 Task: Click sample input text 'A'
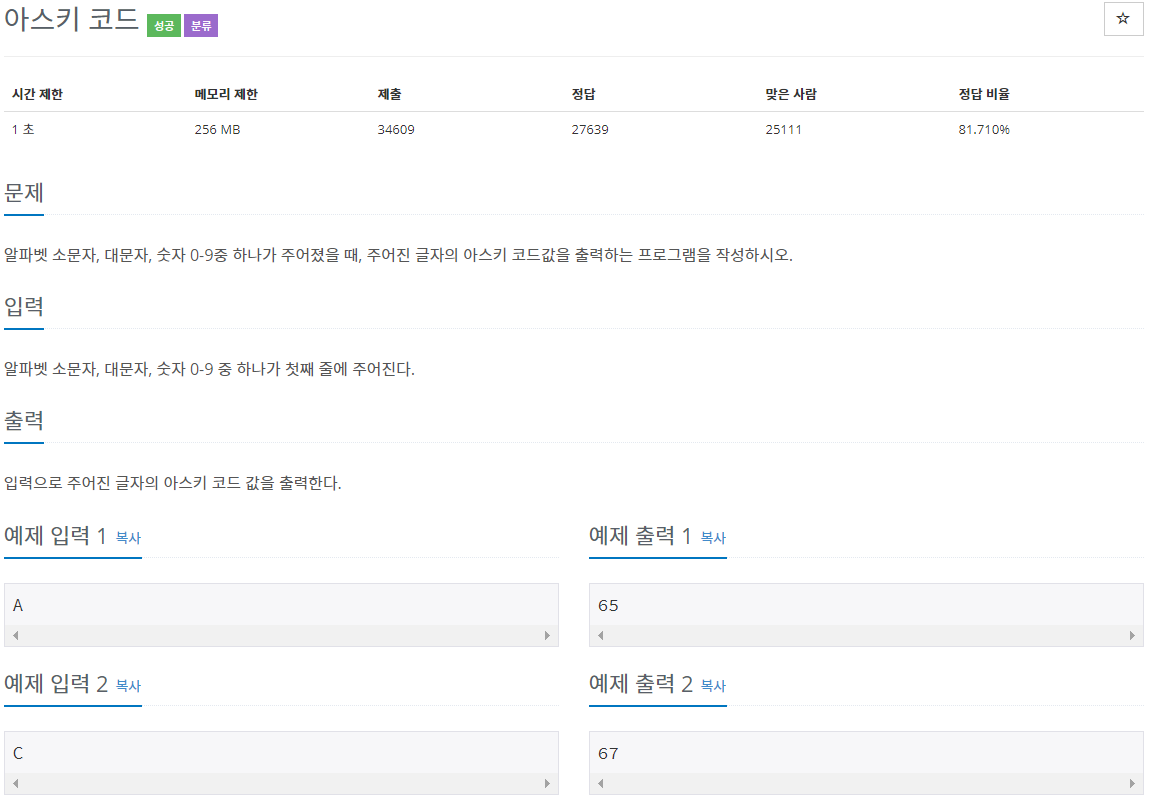click(18, 606)
